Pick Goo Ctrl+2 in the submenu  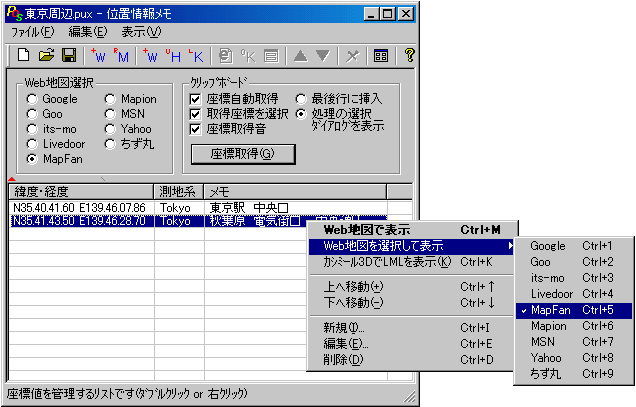click(x=574, y=262)
